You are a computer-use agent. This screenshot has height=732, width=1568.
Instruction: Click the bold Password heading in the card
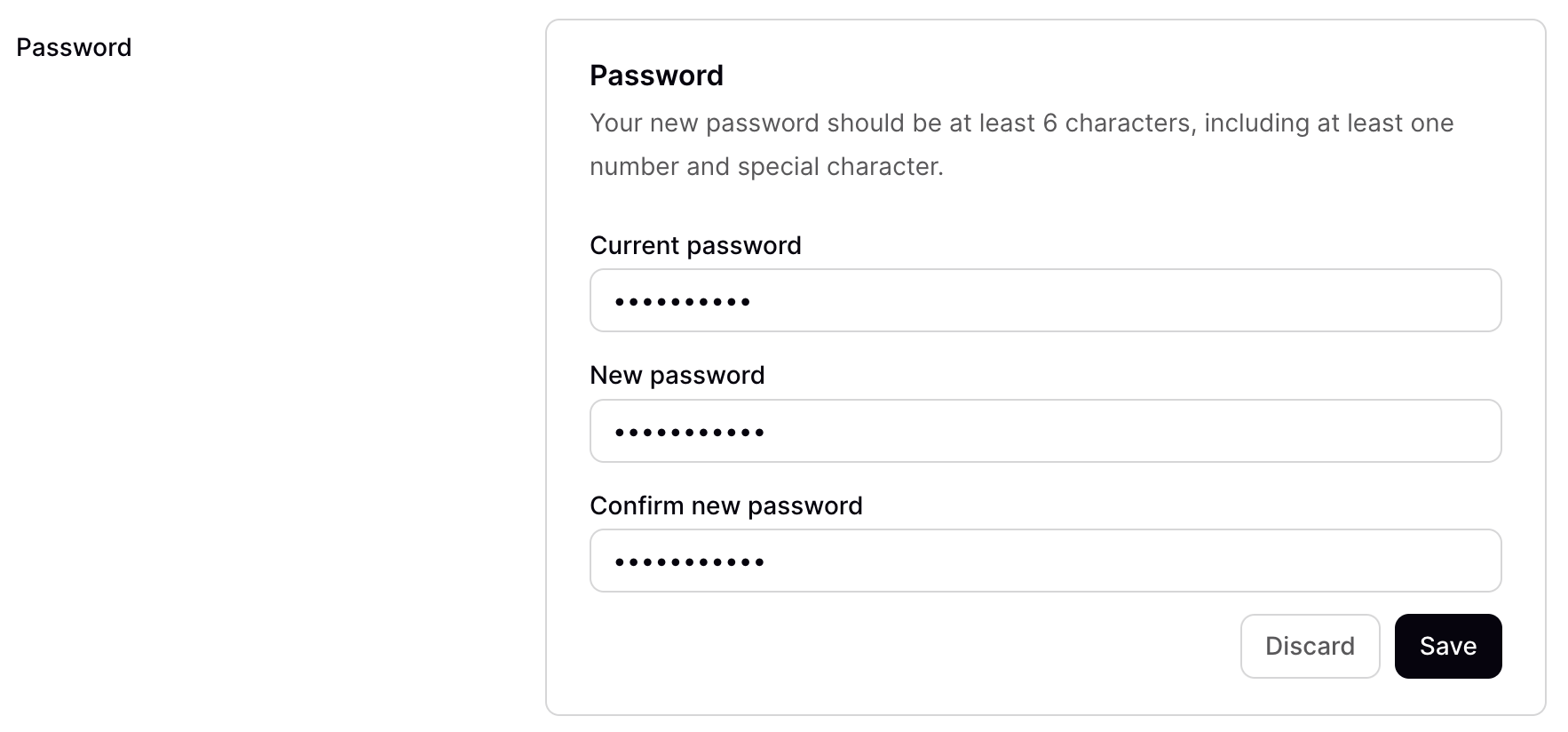(x=656, y=76)
